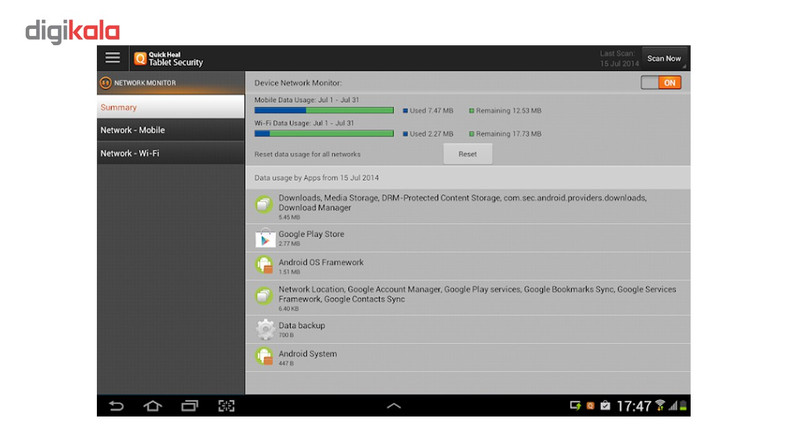This screenshot has width=800, height=438.
Task: Click the Android System app icon
Action: [264, 357]
